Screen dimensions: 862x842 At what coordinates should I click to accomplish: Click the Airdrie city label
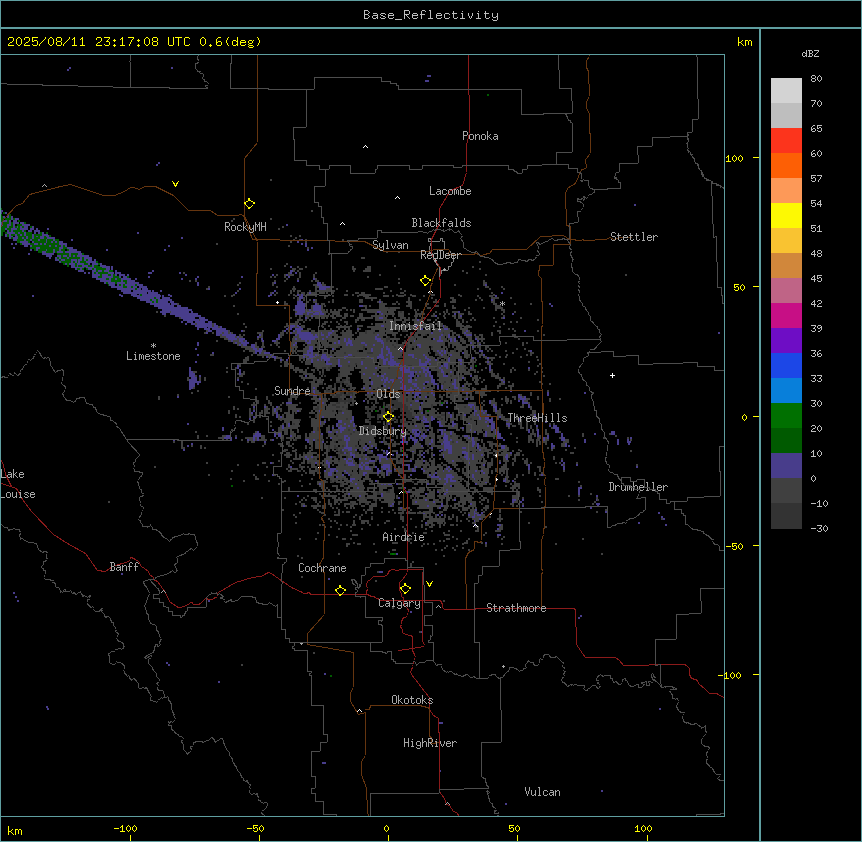403,537
